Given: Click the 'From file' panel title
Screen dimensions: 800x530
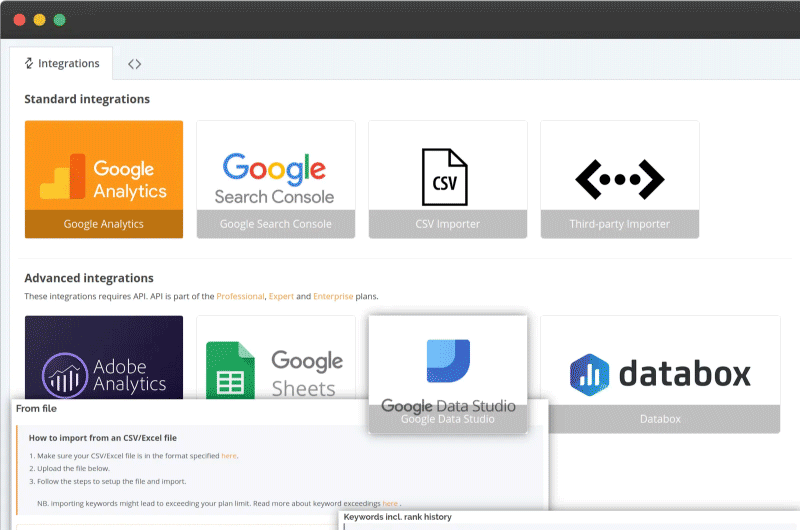Looking at the screenshot, I should coord(36,409).
